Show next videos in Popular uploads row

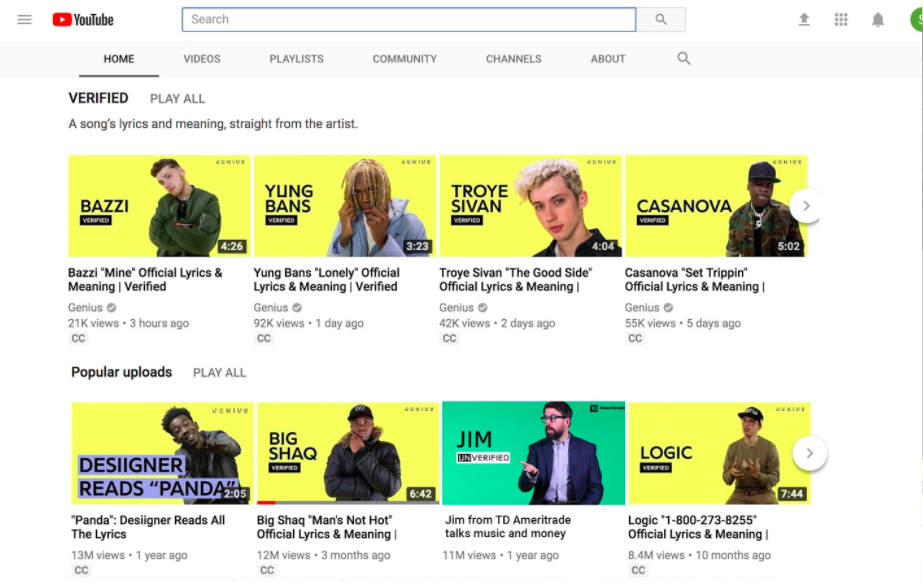pos(809,453)
